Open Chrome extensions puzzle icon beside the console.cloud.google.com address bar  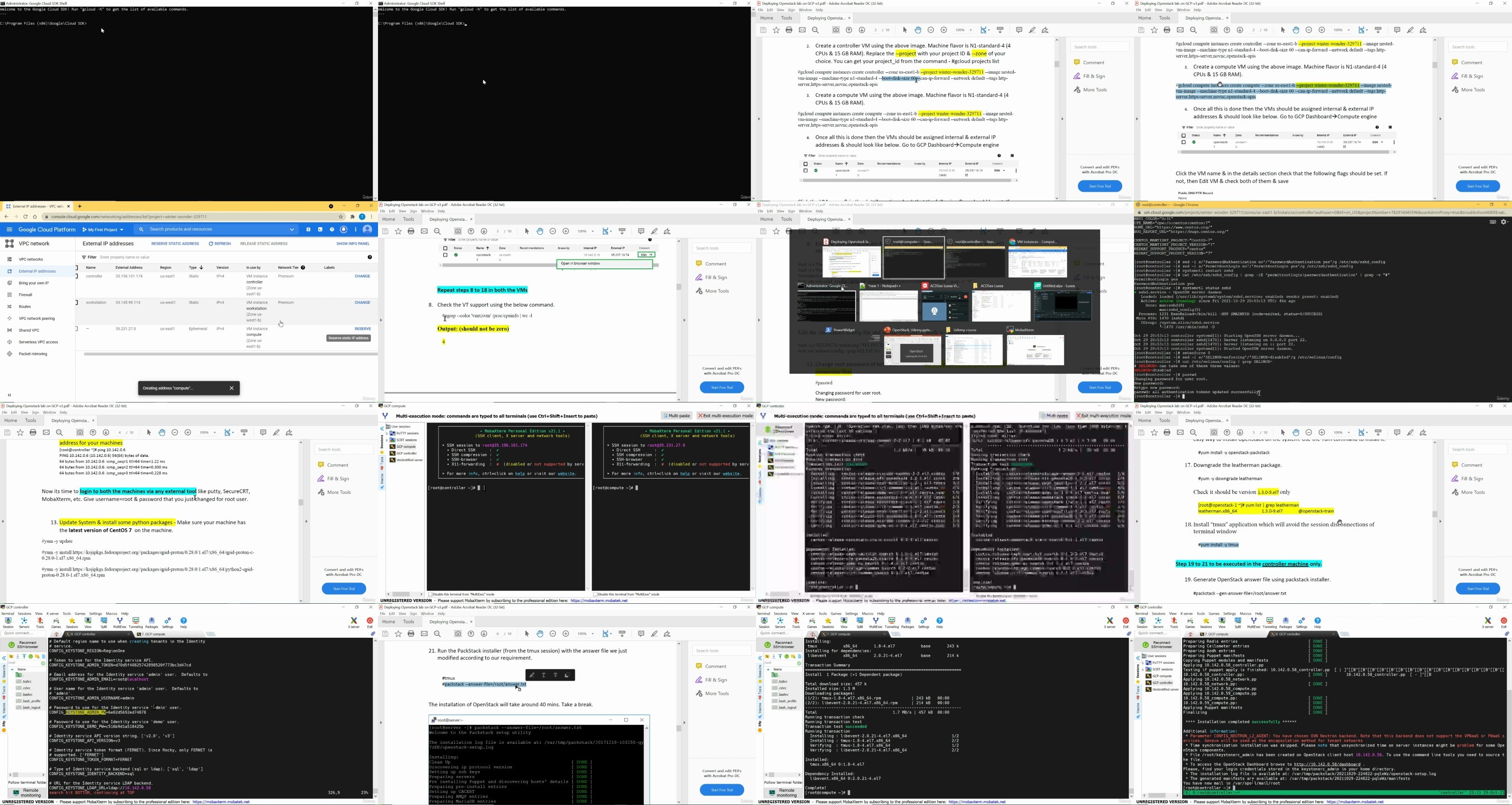point(353,216)
